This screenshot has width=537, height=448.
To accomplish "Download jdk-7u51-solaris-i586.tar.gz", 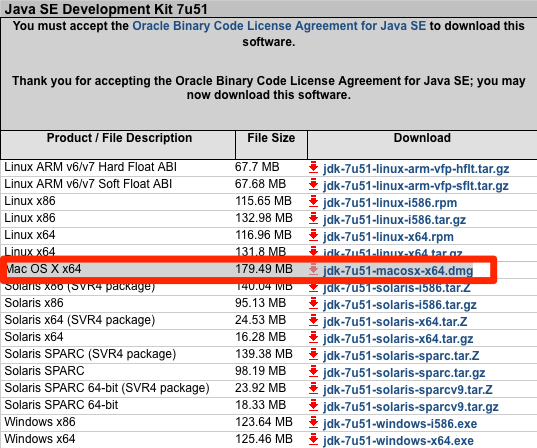I will click(x=400, y=305).
